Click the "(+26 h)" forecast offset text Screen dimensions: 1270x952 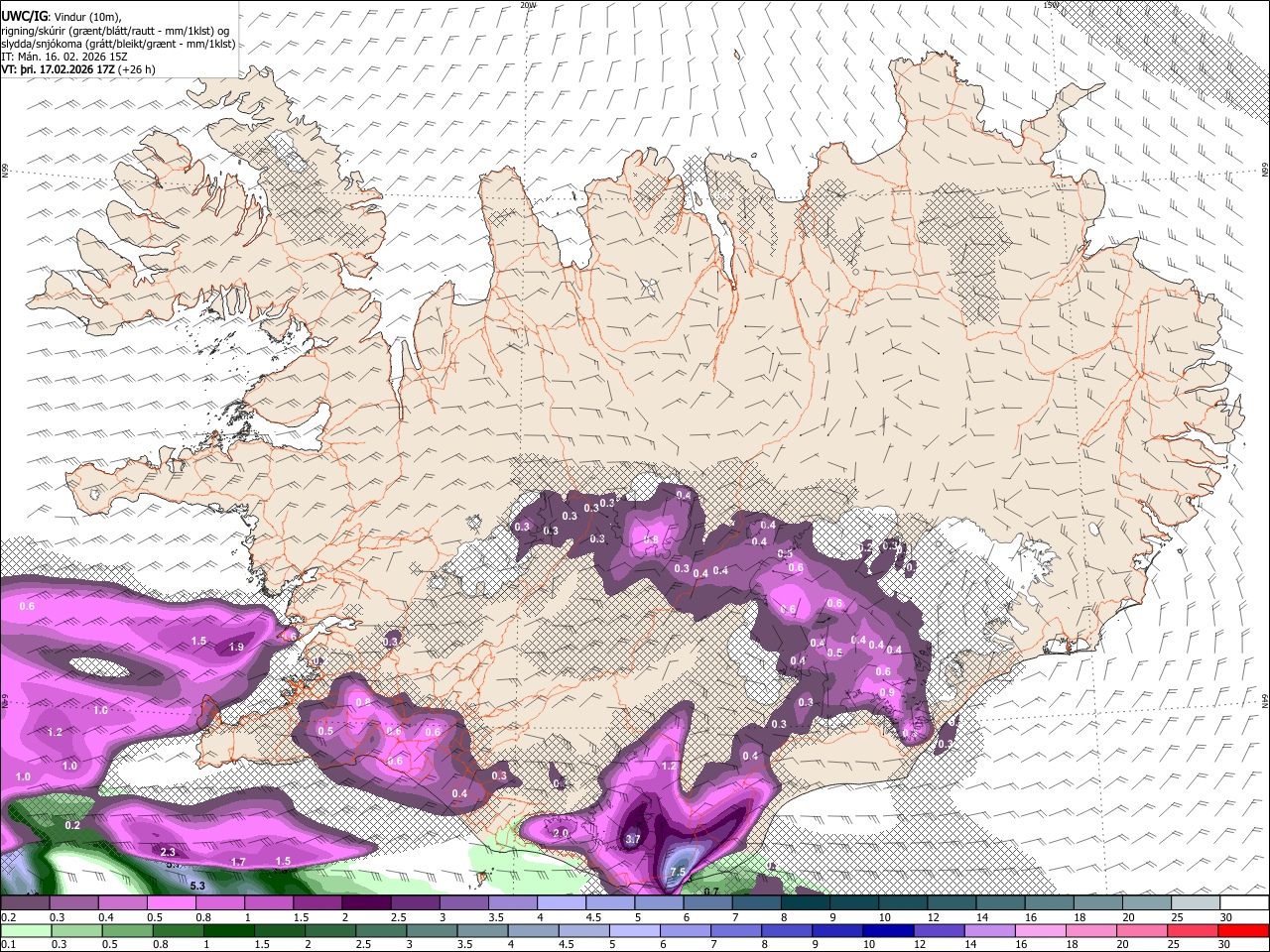(x=136, y=69)
